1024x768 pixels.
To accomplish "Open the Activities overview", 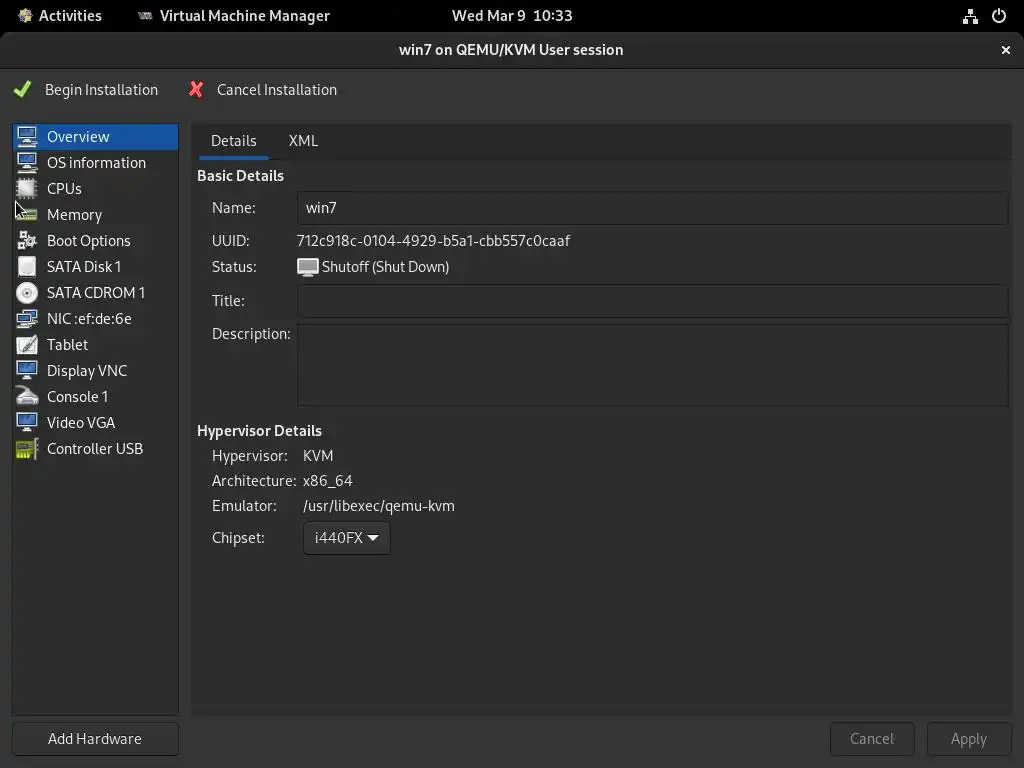I will 60,16.
